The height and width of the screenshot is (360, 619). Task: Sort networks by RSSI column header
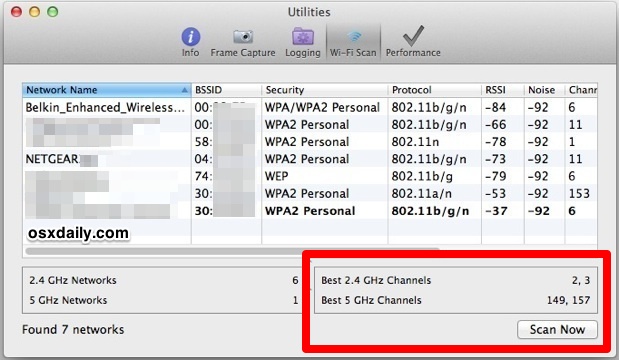click(x=503, y=90)
